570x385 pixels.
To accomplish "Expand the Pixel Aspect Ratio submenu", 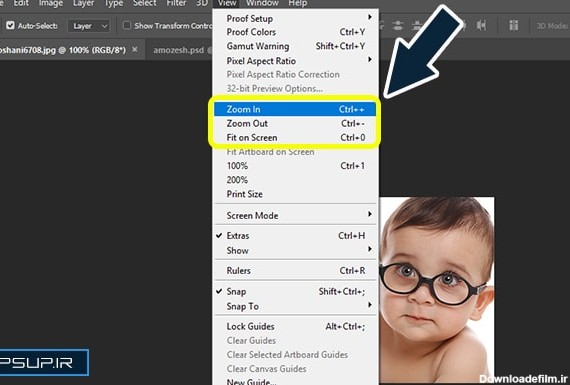I will tap(295, 60).
